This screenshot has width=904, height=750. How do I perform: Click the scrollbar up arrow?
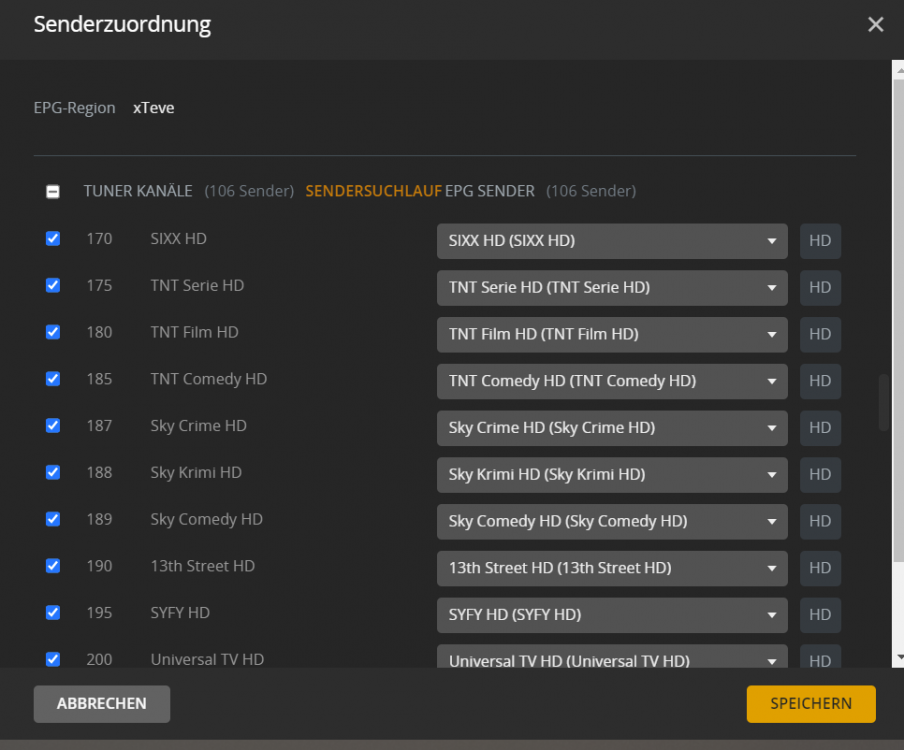[x=899, y=70]
